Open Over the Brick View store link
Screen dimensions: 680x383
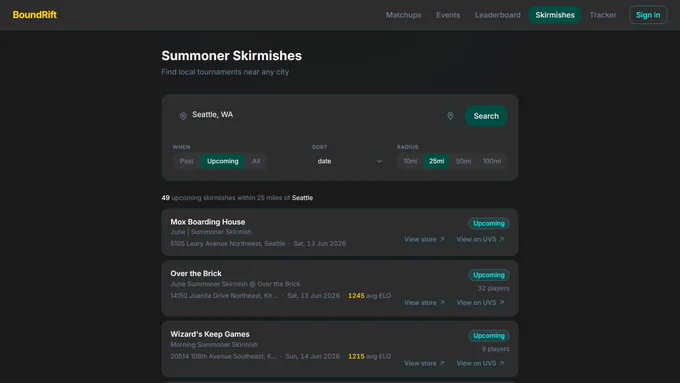click(424, 303)
